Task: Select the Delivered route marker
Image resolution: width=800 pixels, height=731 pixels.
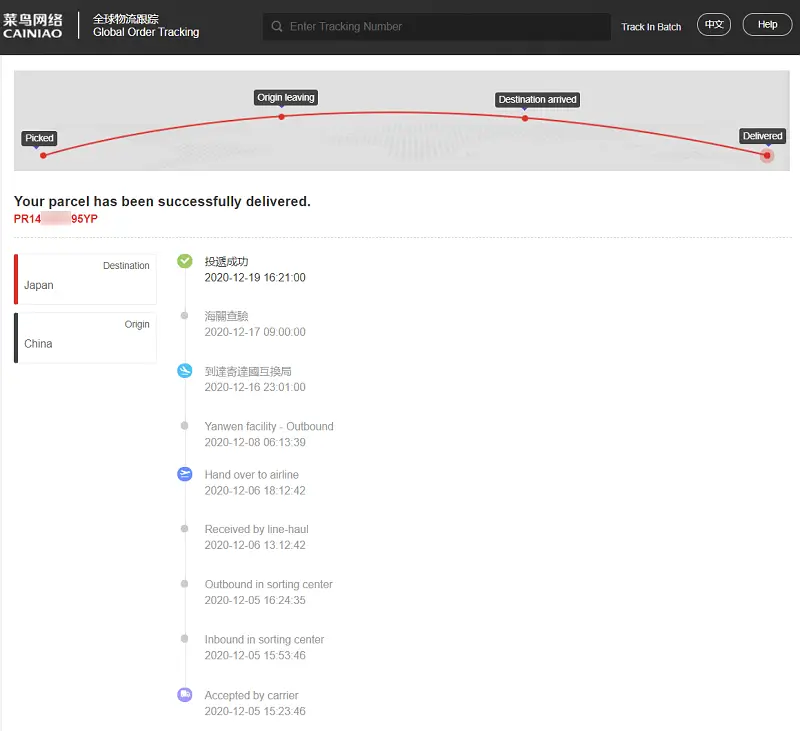Action: (x=763, y=136)
